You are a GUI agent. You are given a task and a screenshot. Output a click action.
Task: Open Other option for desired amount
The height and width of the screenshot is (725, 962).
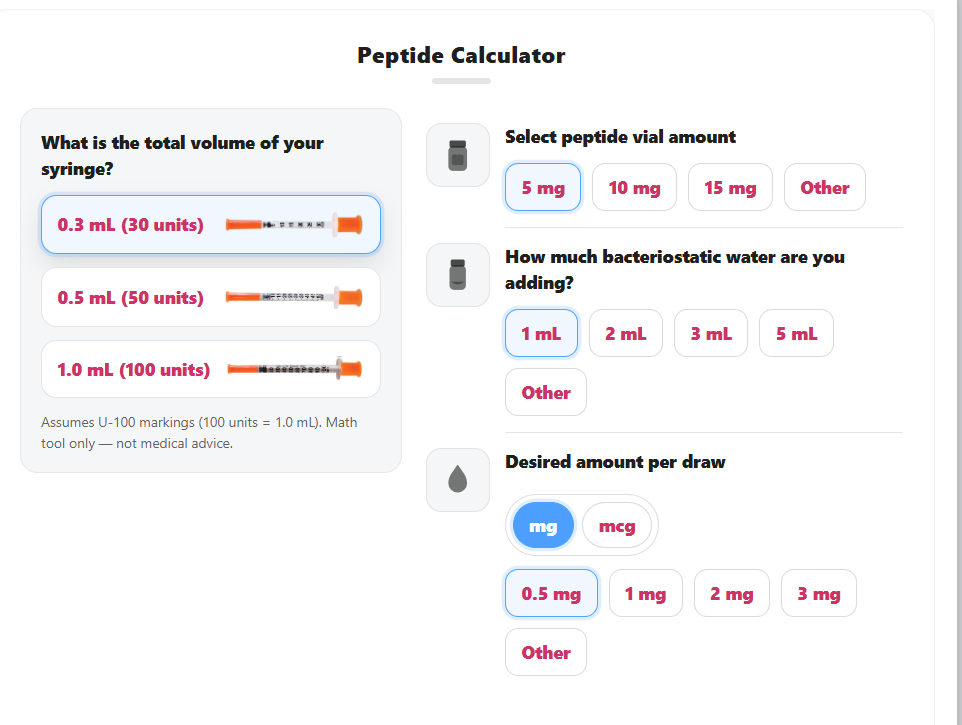tap(545, 652)
